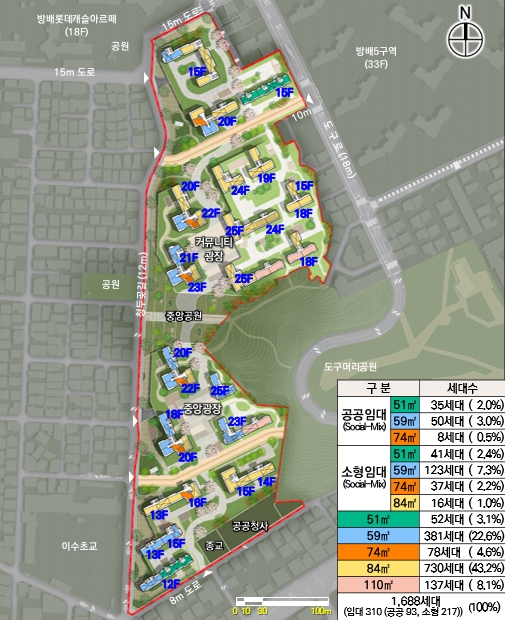
Task: Click the 84㎡ yellow legend row
Action: point(422,568)
